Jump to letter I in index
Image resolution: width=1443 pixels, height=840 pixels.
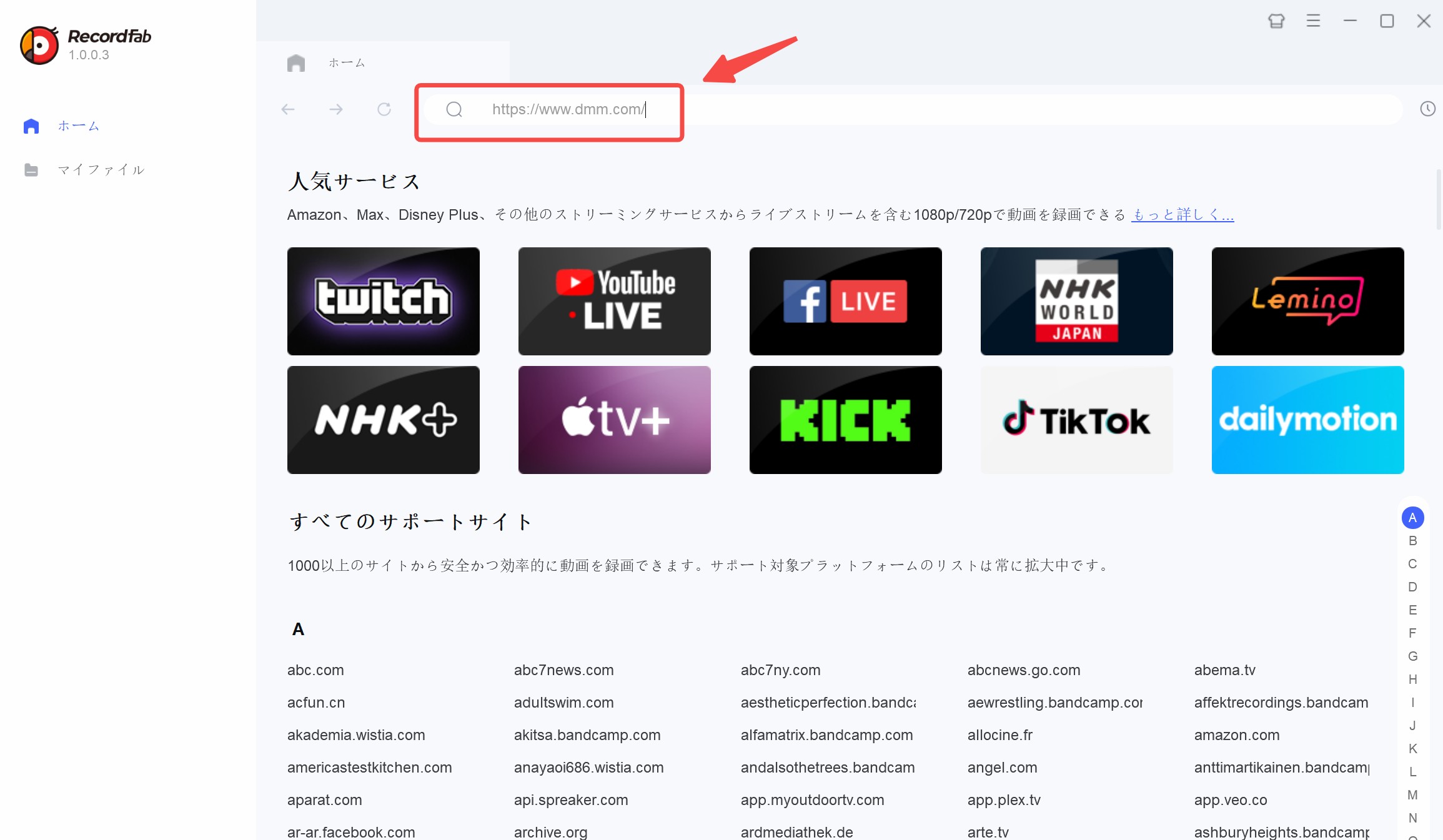1412,703
